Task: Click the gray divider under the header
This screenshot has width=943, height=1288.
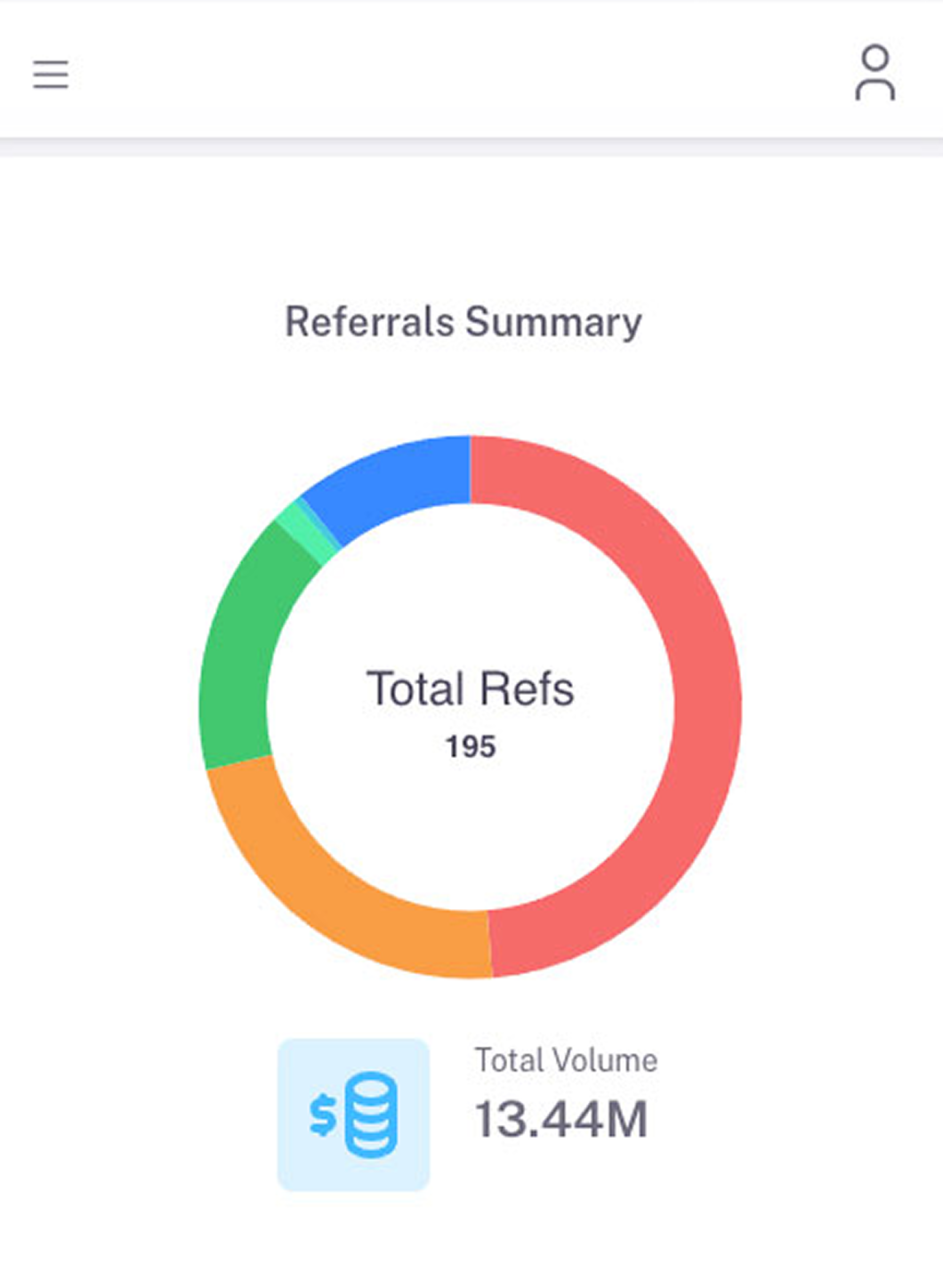Action: [x=471, y=148]
